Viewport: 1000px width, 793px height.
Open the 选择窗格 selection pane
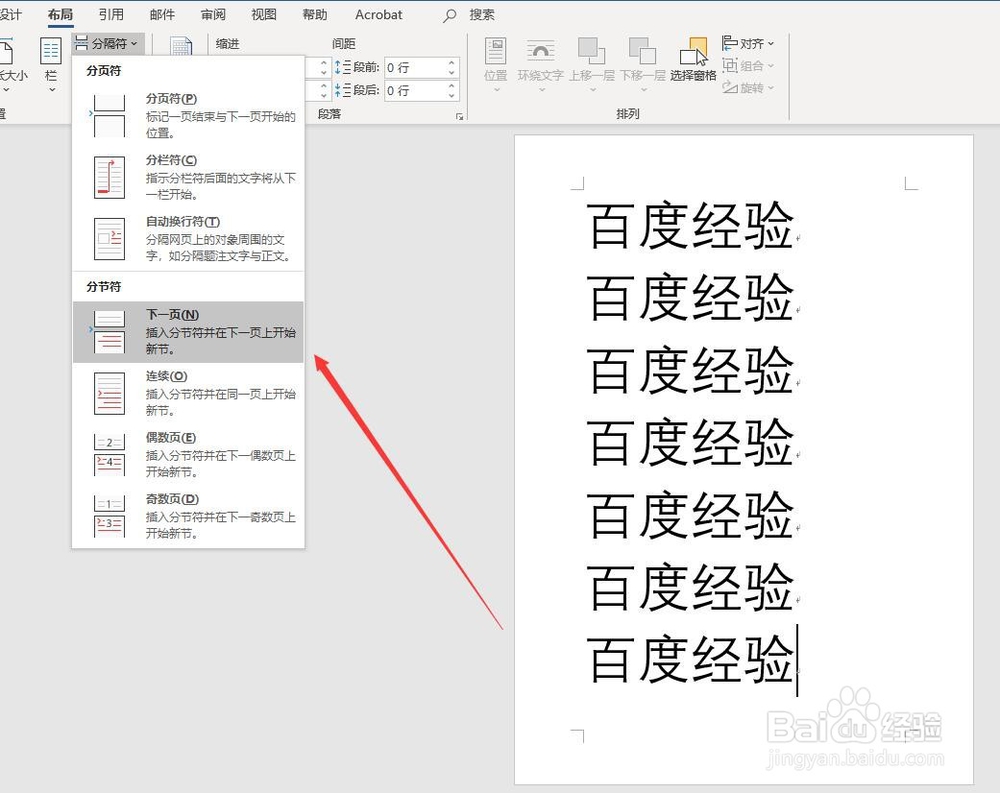693,59
